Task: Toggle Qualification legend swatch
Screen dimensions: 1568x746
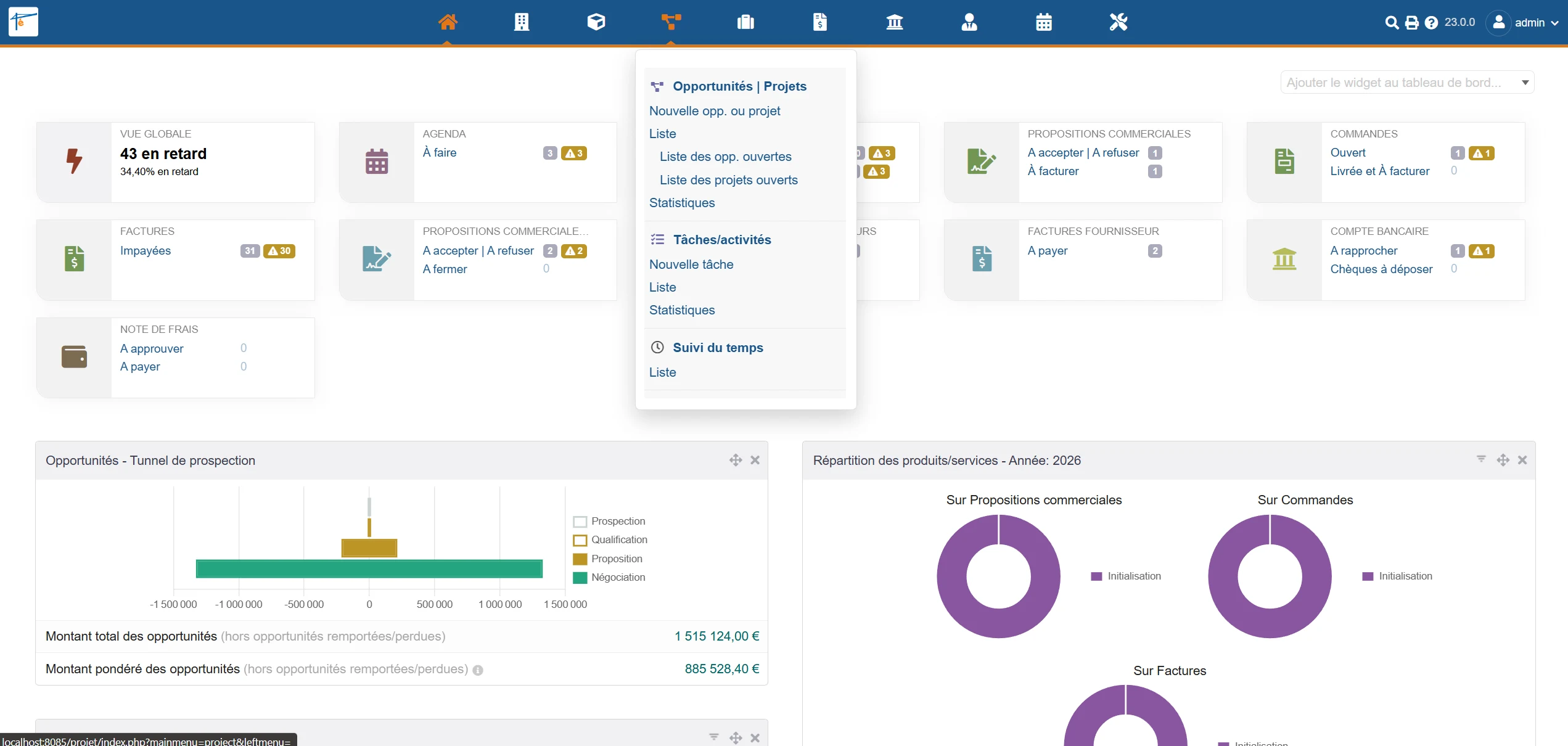Action: pos(580,541)
